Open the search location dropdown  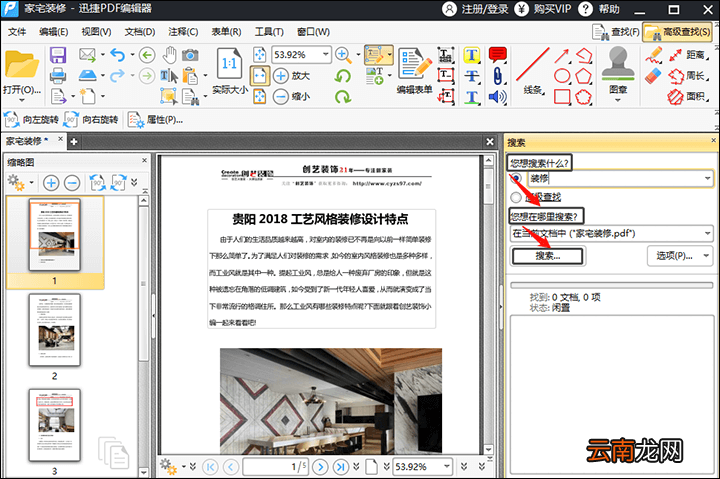(708, 233)
